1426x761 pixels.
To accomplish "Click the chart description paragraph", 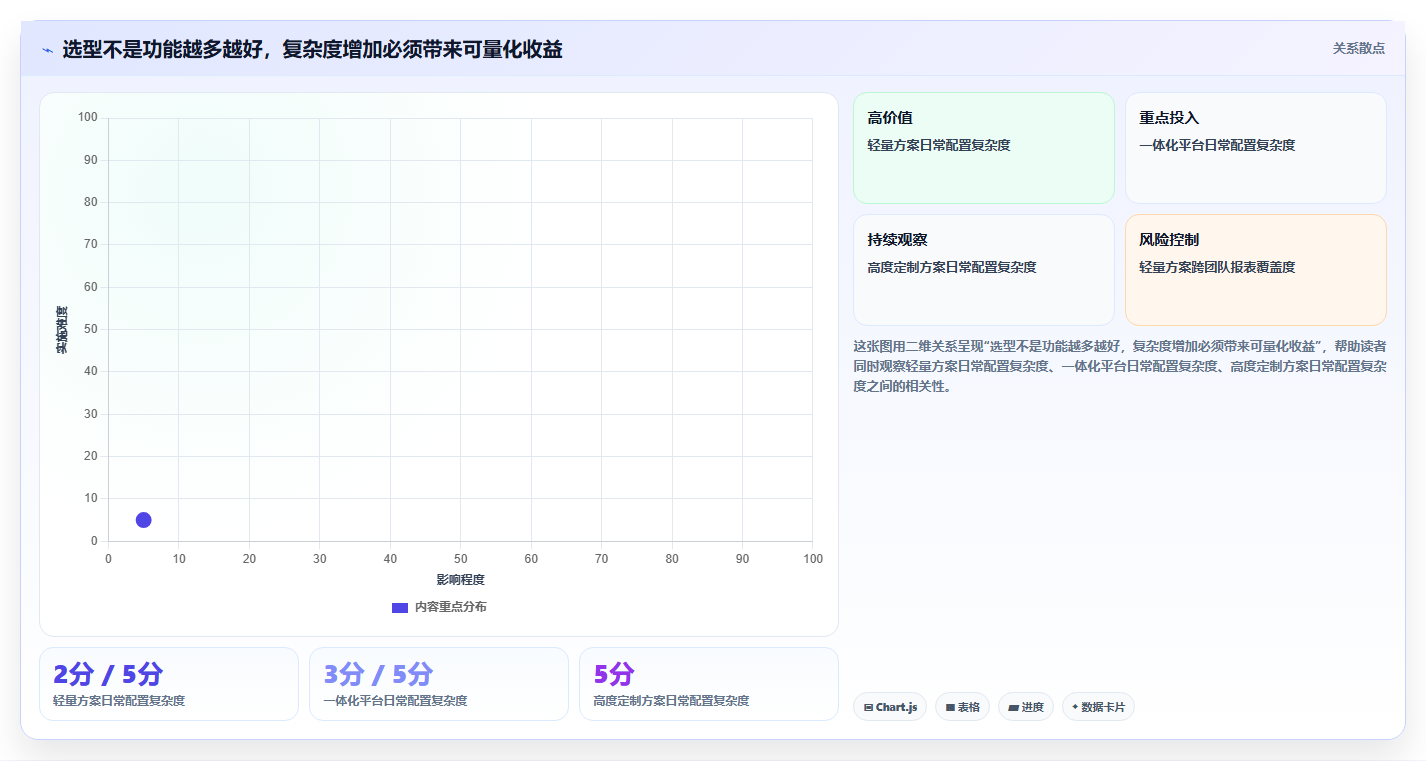I will pyautogui.click(x=1120, y=366).
